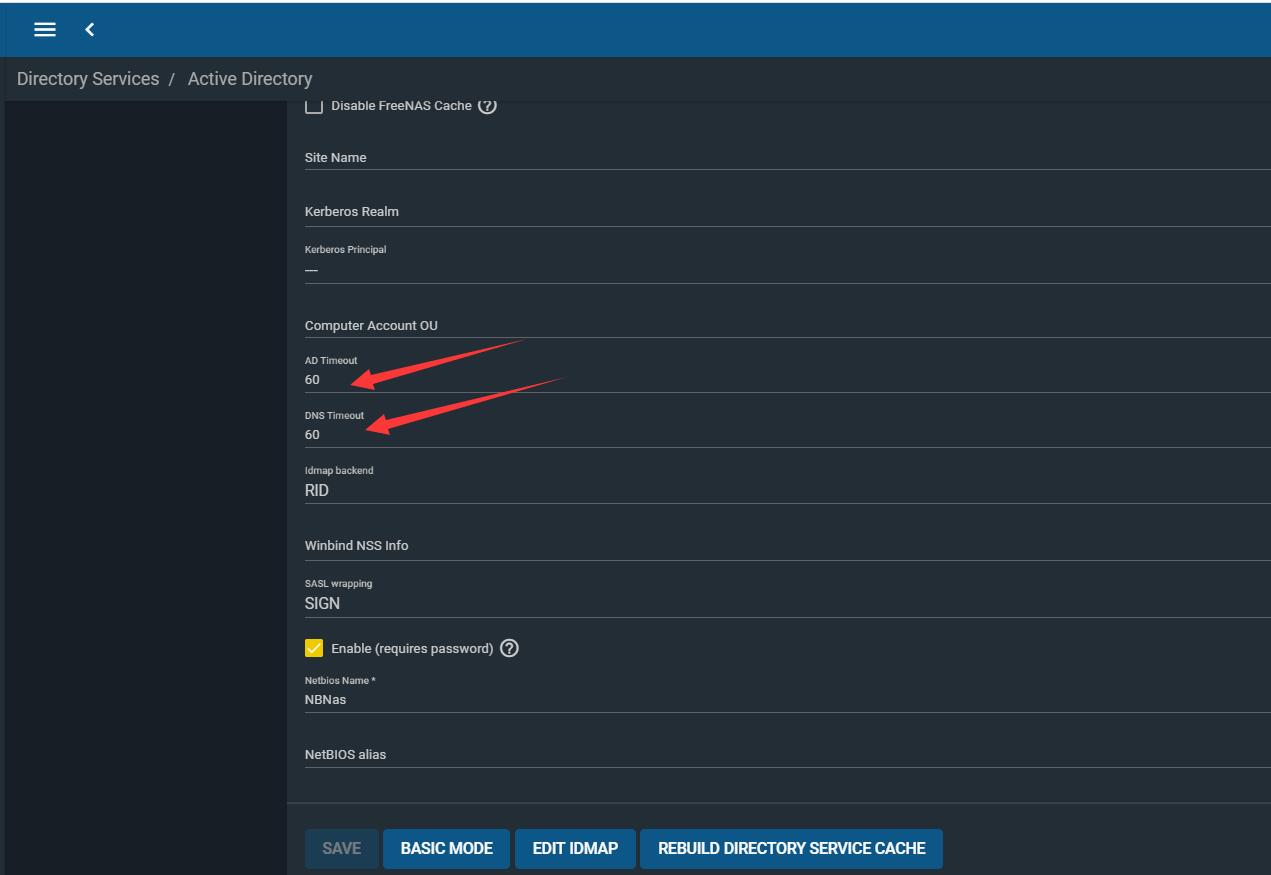Open Idmap backend dropdown showing RID
1271x875 pixels.
780,490
